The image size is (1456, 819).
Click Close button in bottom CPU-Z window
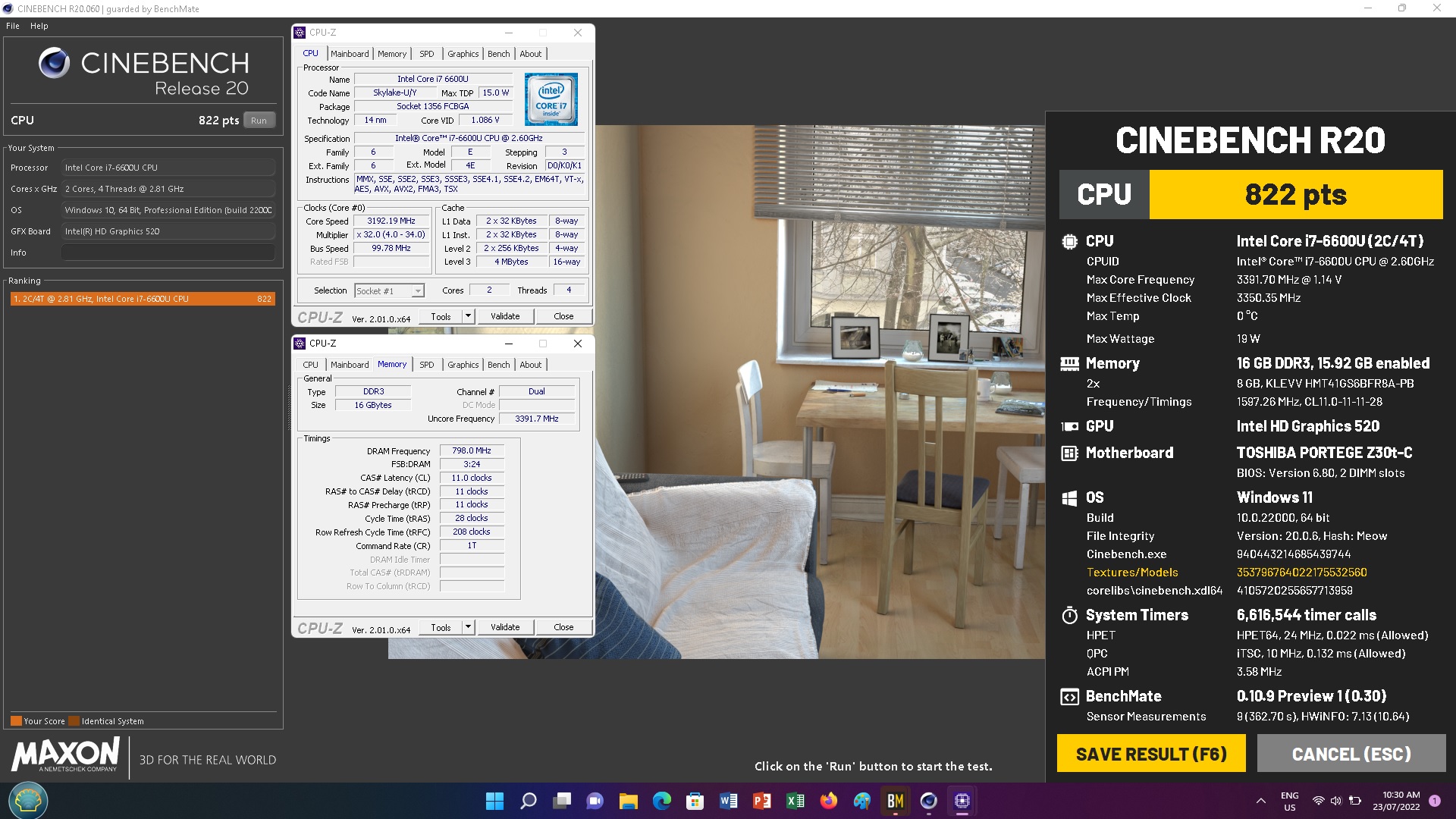coord(563,627)
